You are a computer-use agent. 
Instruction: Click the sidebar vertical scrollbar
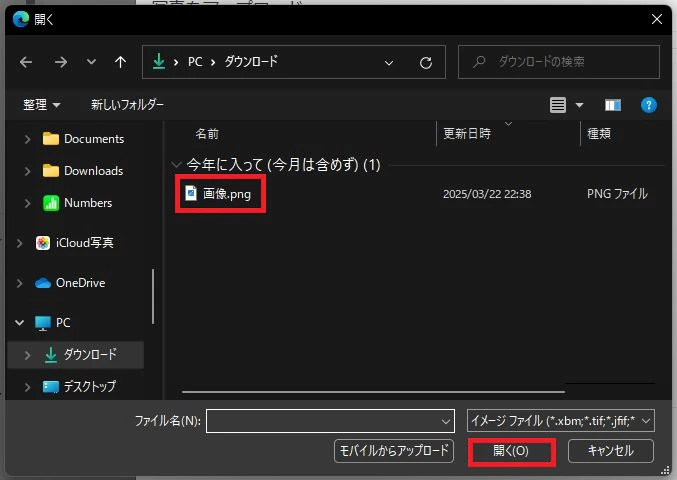coord(153,296)
